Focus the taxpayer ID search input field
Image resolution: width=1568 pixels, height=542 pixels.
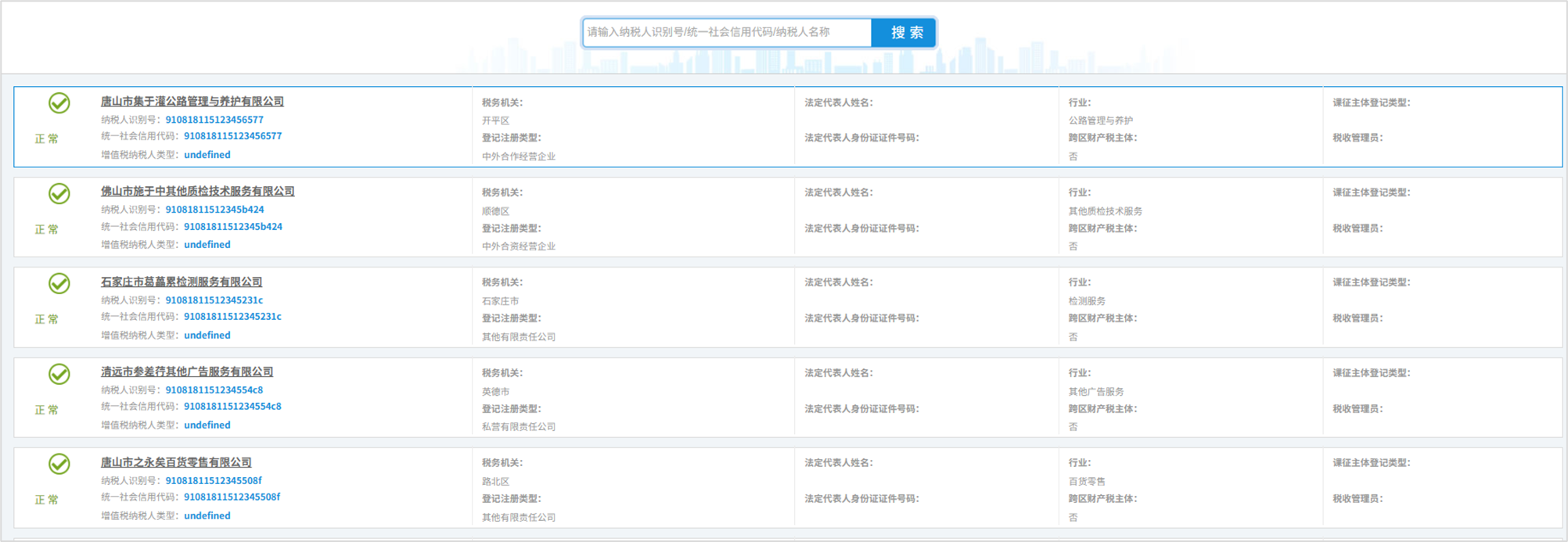tap(727, 33)
